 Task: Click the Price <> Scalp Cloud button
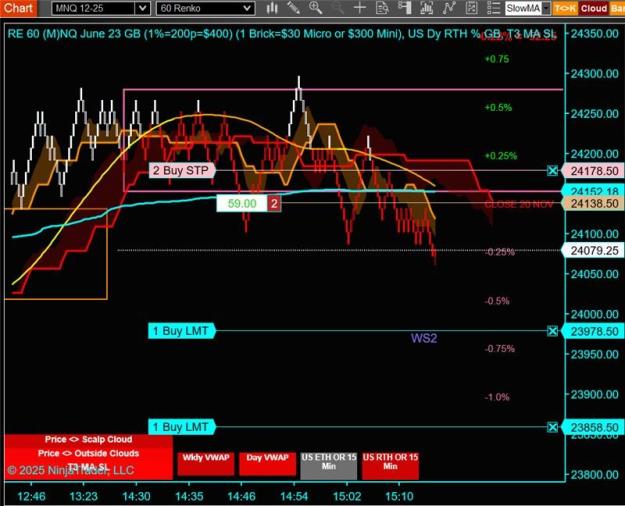88,440
